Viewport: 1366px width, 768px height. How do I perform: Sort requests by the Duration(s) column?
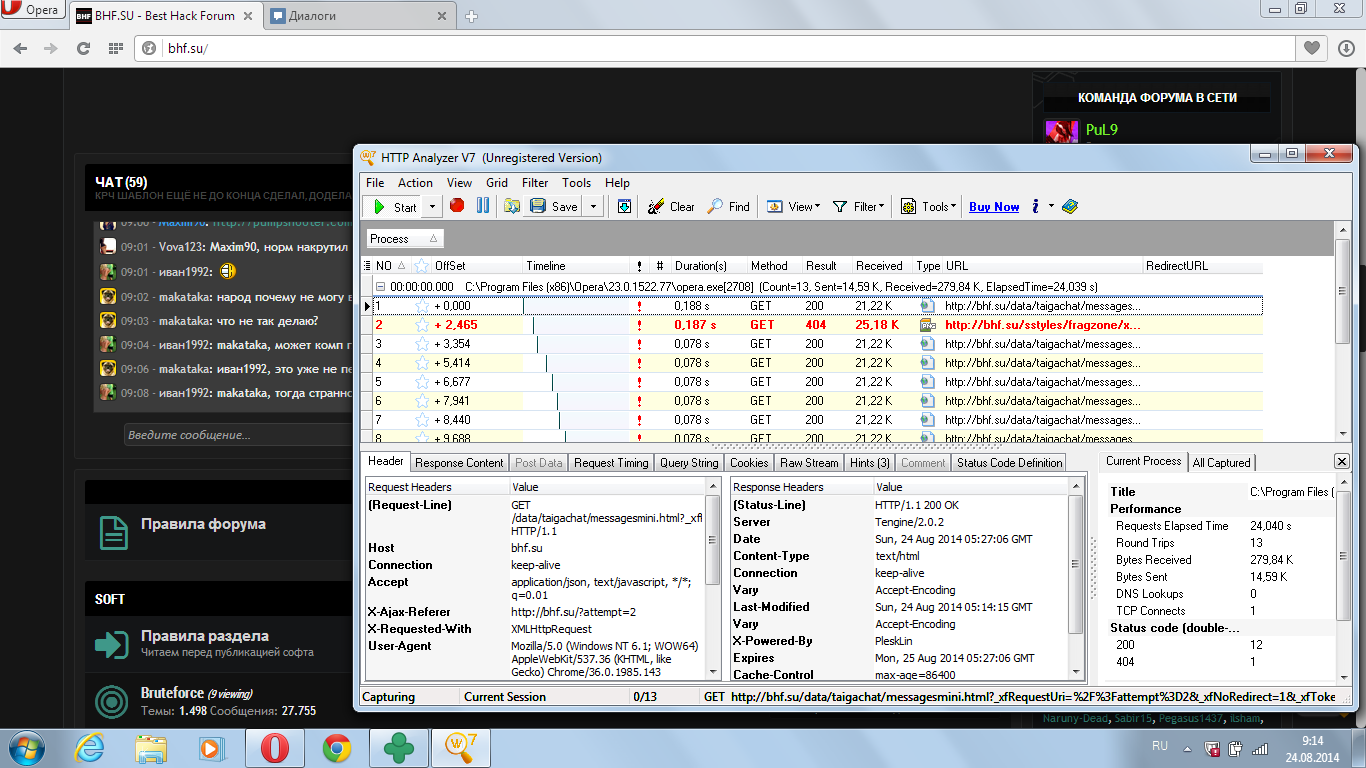click(708, 266)
